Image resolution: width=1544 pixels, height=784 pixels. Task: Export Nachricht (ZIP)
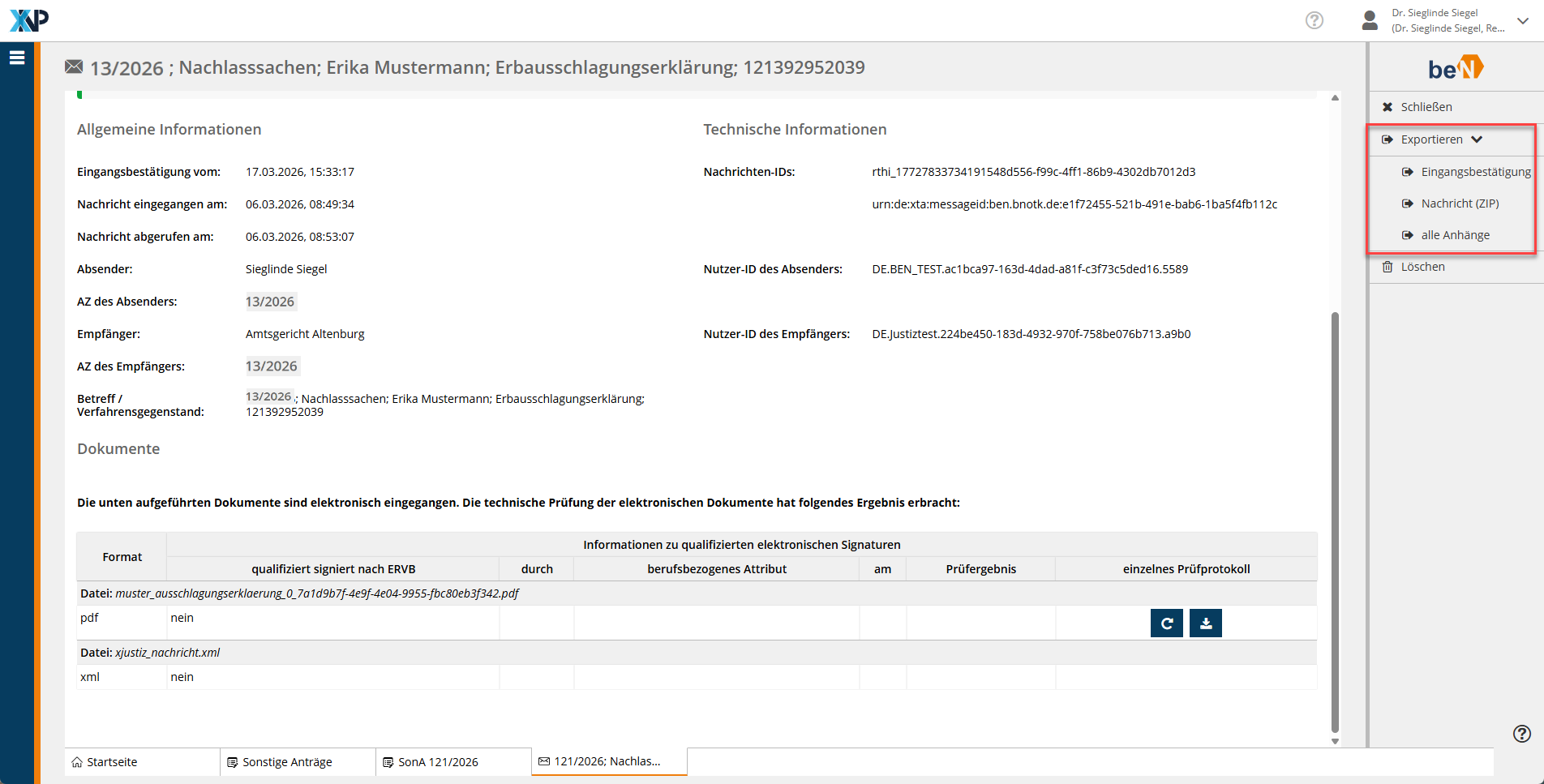click(x=1459, y=203)
